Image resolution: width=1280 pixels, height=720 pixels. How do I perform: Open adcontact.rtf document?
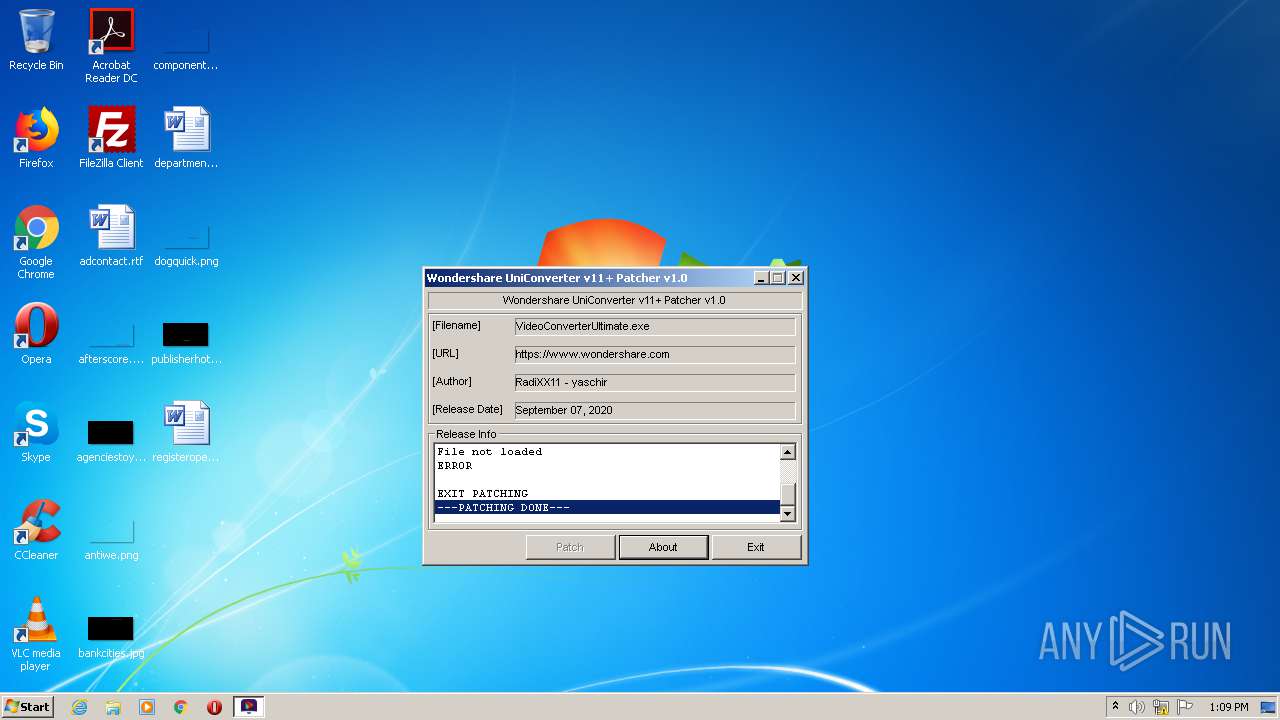point(111,236)
